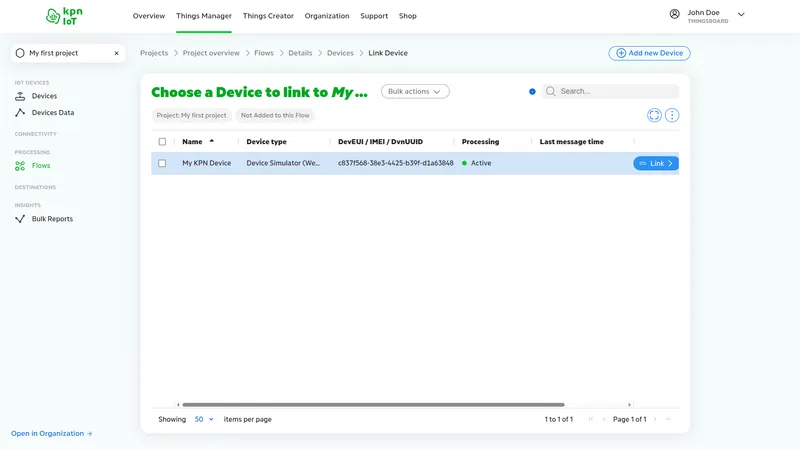Sort by Device type column header
Image resolution: width=800 pixels, height=450 pixels.
click(266, 142)
